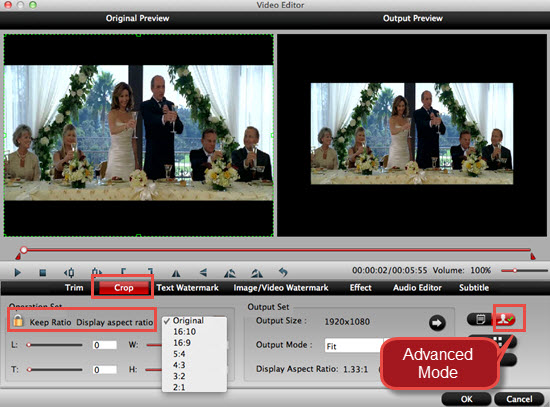Click the bottom crop handle on Original Preview
Screen dimensions: 550x407
(x=139, y=235)
